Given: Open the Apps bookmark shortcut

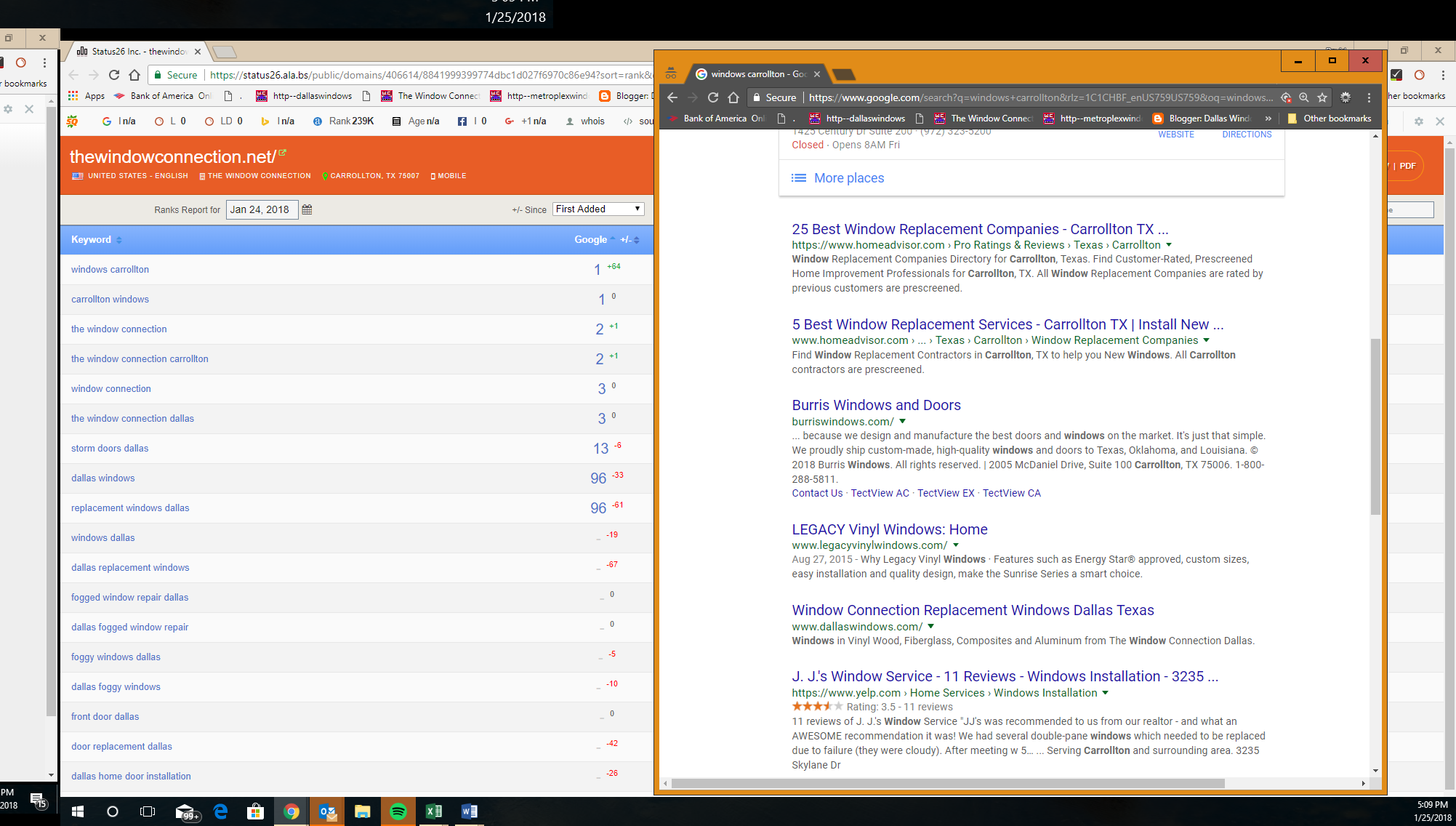Looking at the screenshot, I should [87, 96].
